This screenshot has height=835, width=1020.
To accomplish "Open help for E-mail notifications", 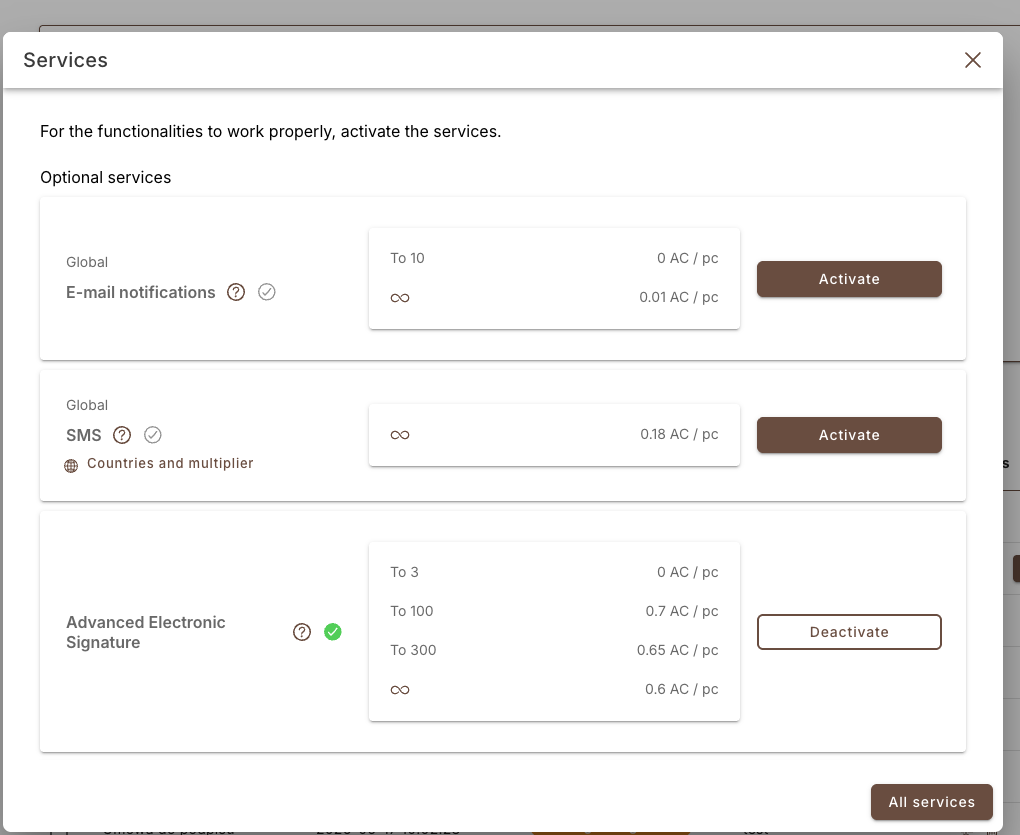I will [x=235, y=293].
